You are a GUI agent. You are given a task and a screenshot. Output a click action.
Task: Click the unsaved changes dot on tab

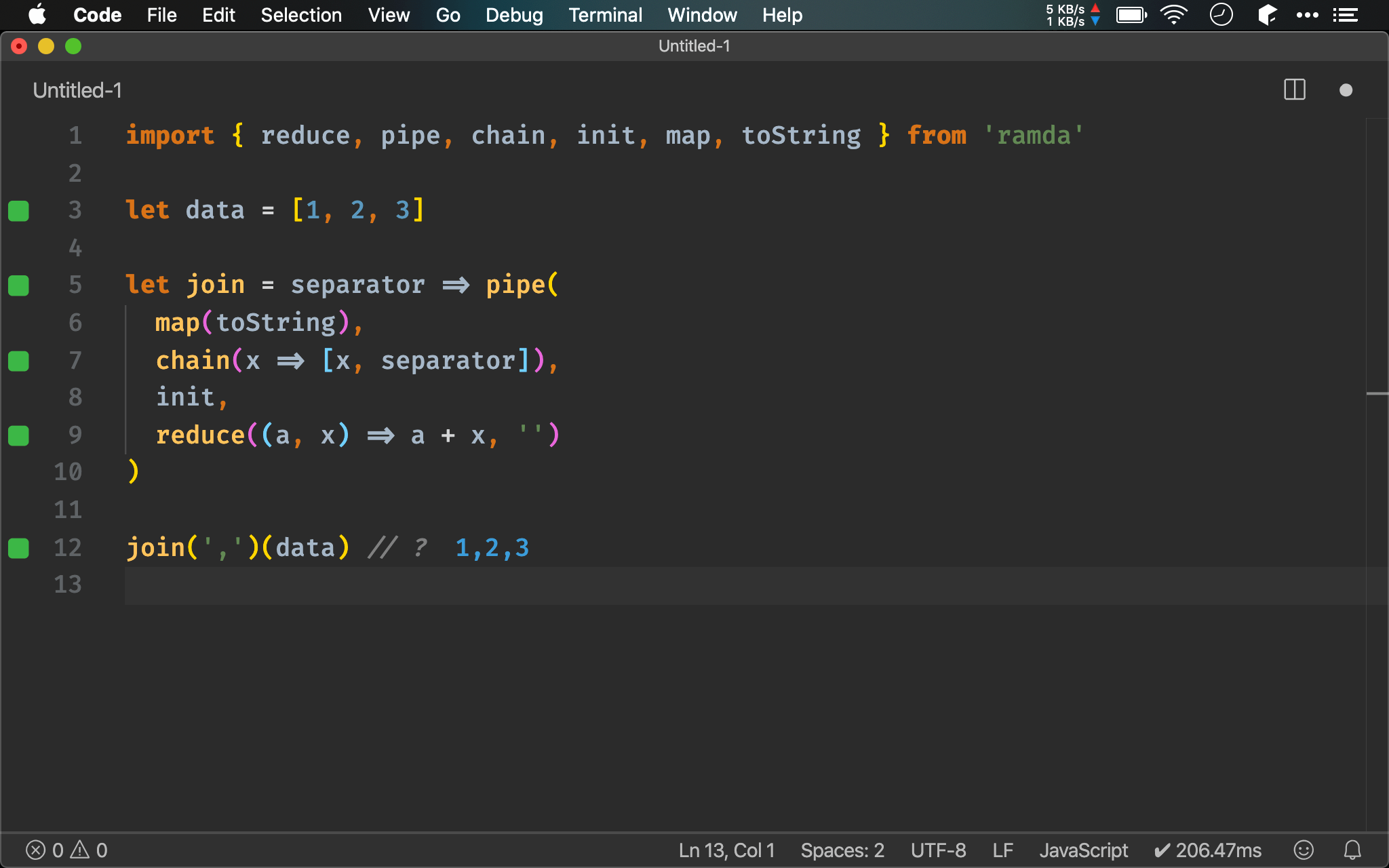coord(1346,90)
